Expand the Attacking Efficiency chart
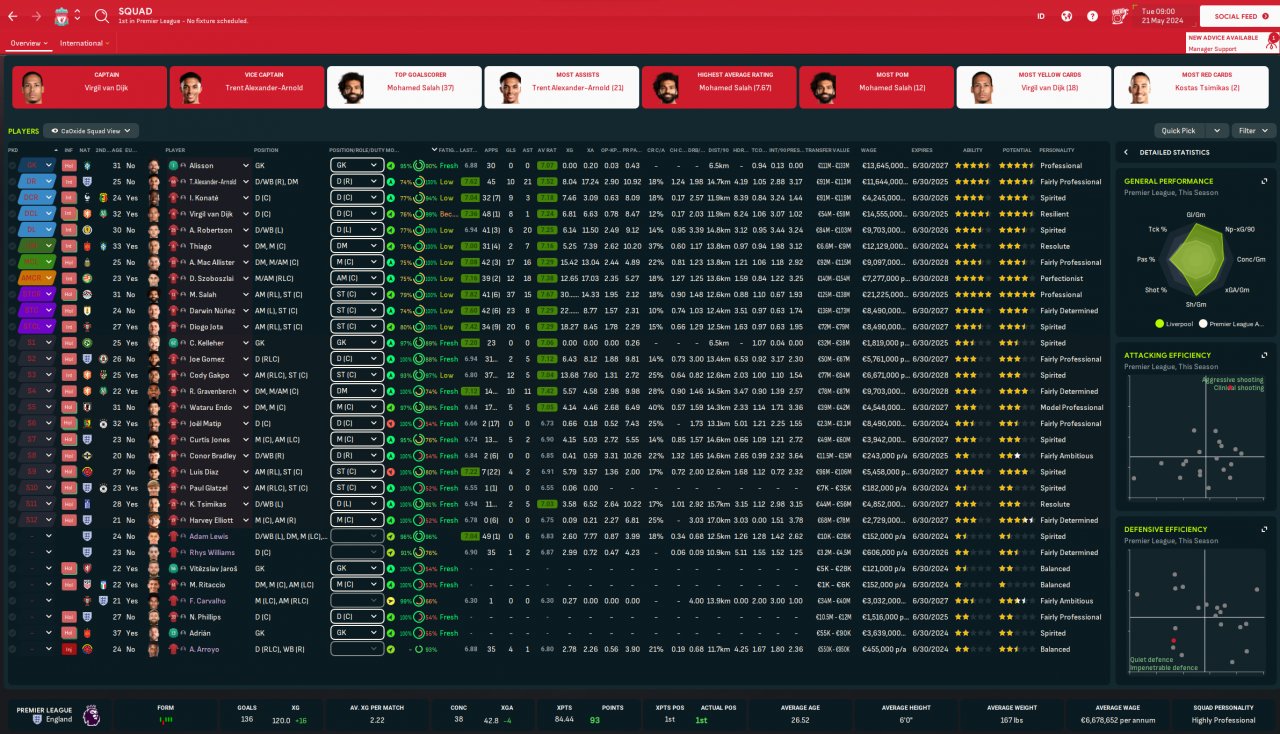This screenshot has width=1280, height=734. point(1264,355)
